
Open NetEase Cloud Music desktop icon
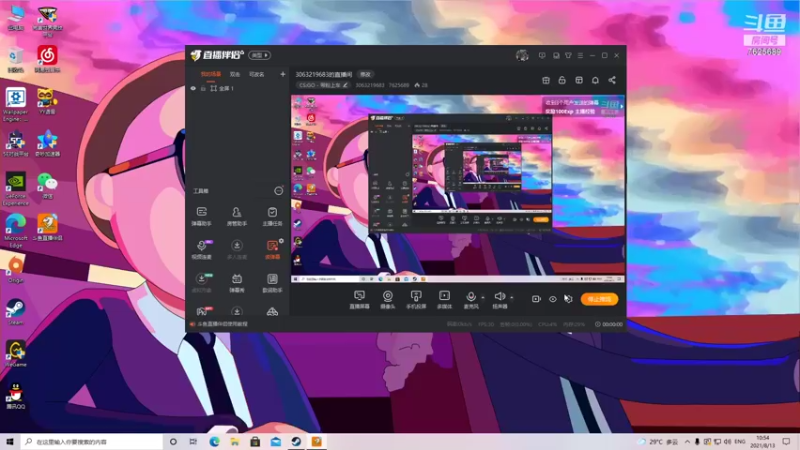(47, 59)
